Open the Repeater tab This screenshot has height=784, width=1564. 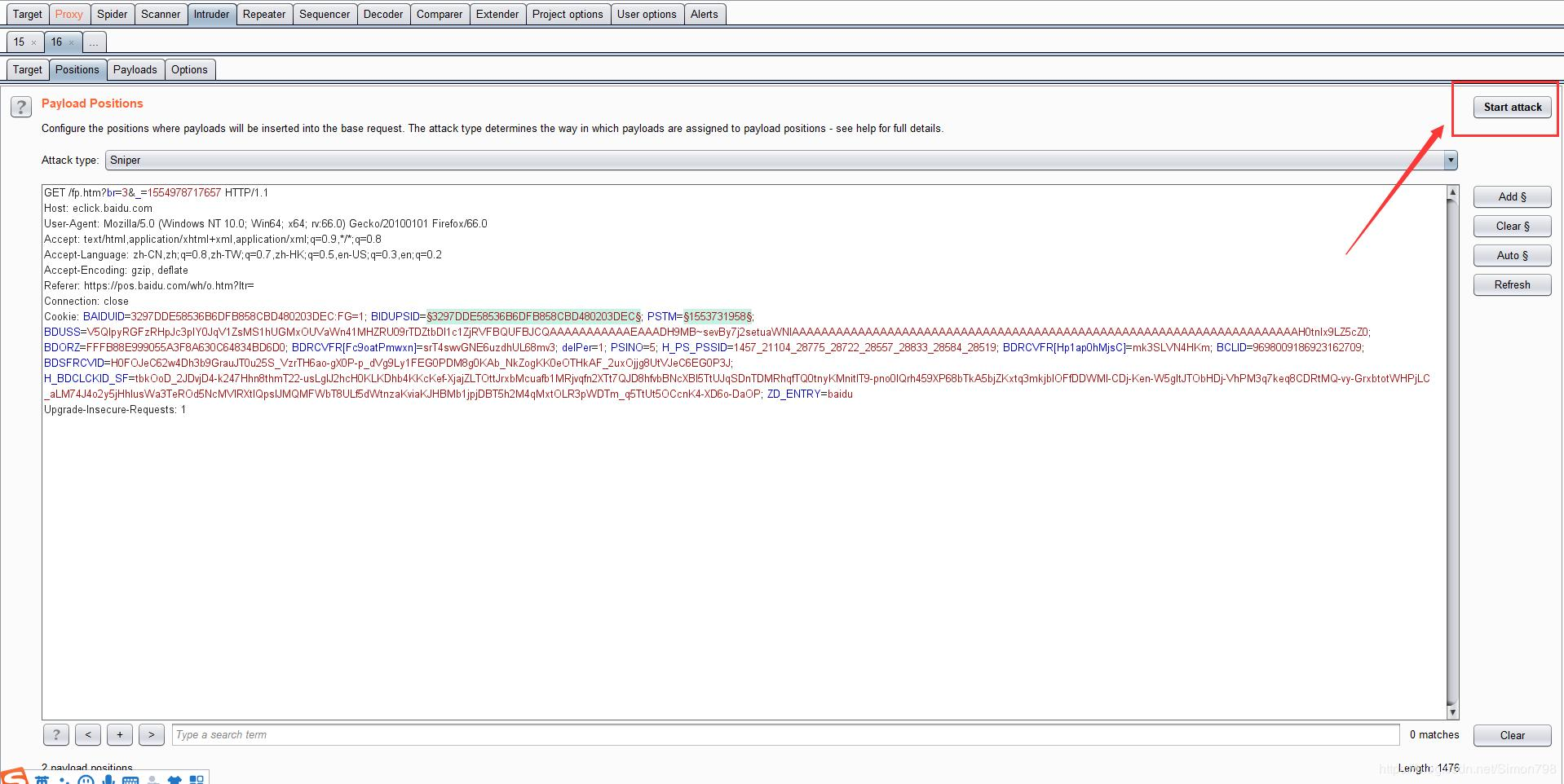click(264, 14)
